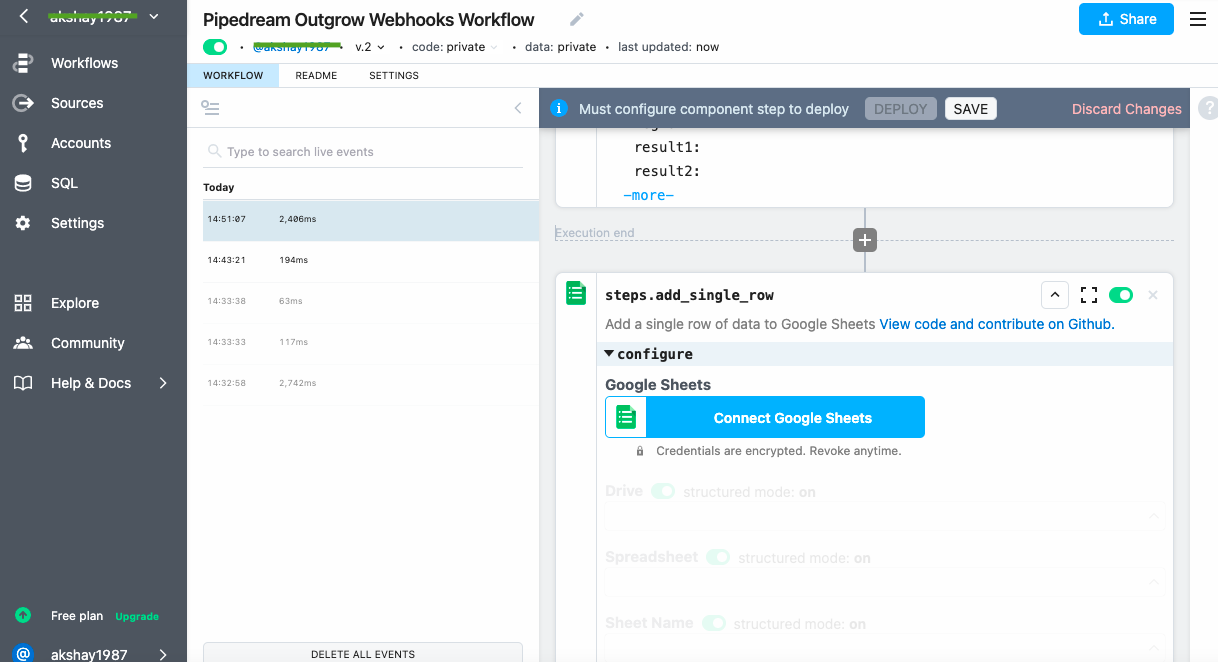Viewport: 1218px width, 662px height.
Task: Click the Accounts key icon
Action: pyautogui.click(x=23, y=143)
